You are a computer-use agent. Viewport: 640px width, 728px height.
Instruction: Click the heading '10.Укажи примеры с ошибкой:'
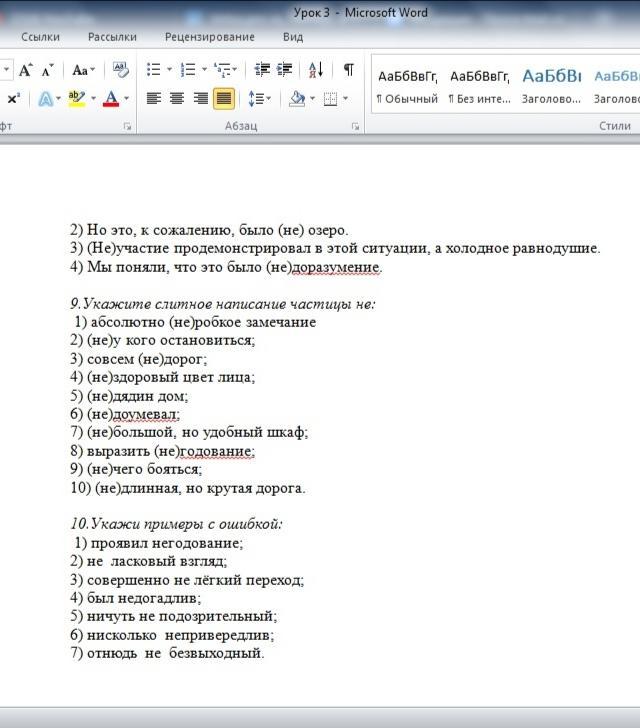(x=176, y=524)
